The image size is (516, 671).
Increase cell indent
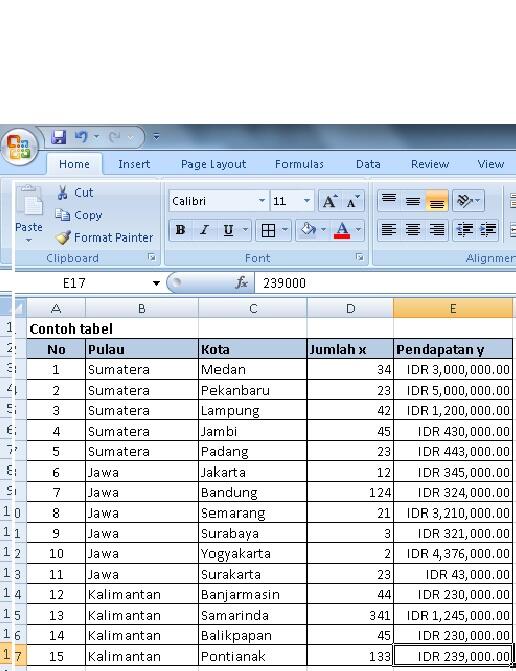pos(488,230)
